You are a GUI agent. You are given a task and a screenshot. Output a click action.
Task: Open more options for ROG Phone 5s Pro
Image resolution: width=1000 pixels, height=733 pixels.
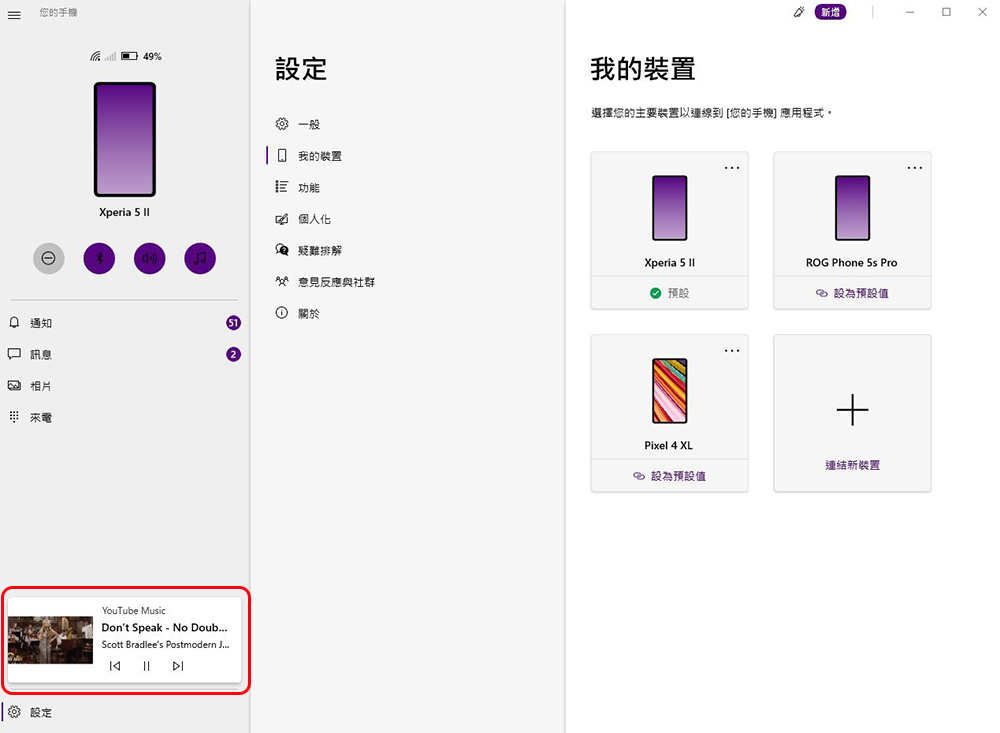pos(915,168)
